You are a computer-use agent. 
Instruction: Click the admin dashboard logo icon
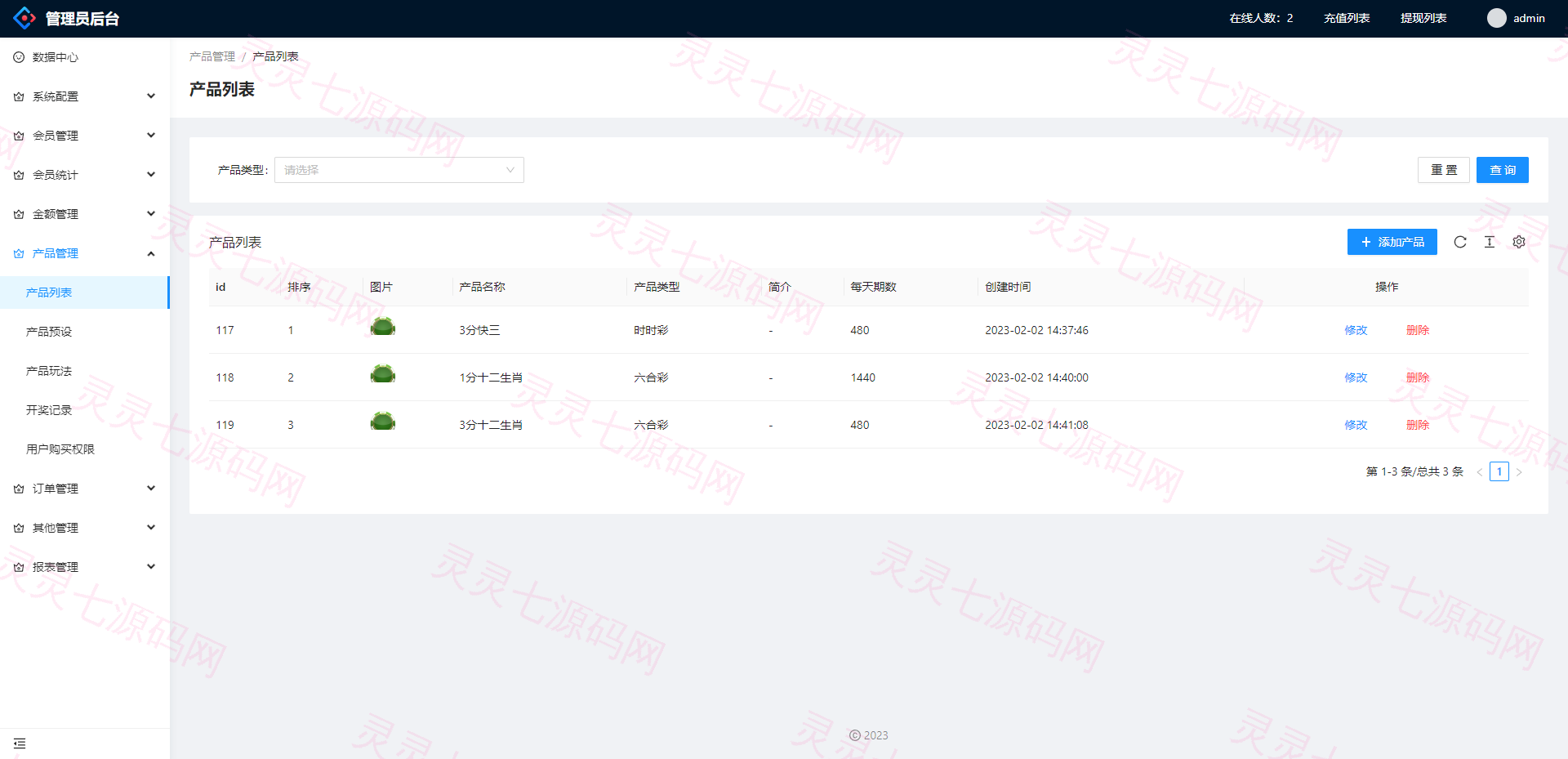click(24, 18)
